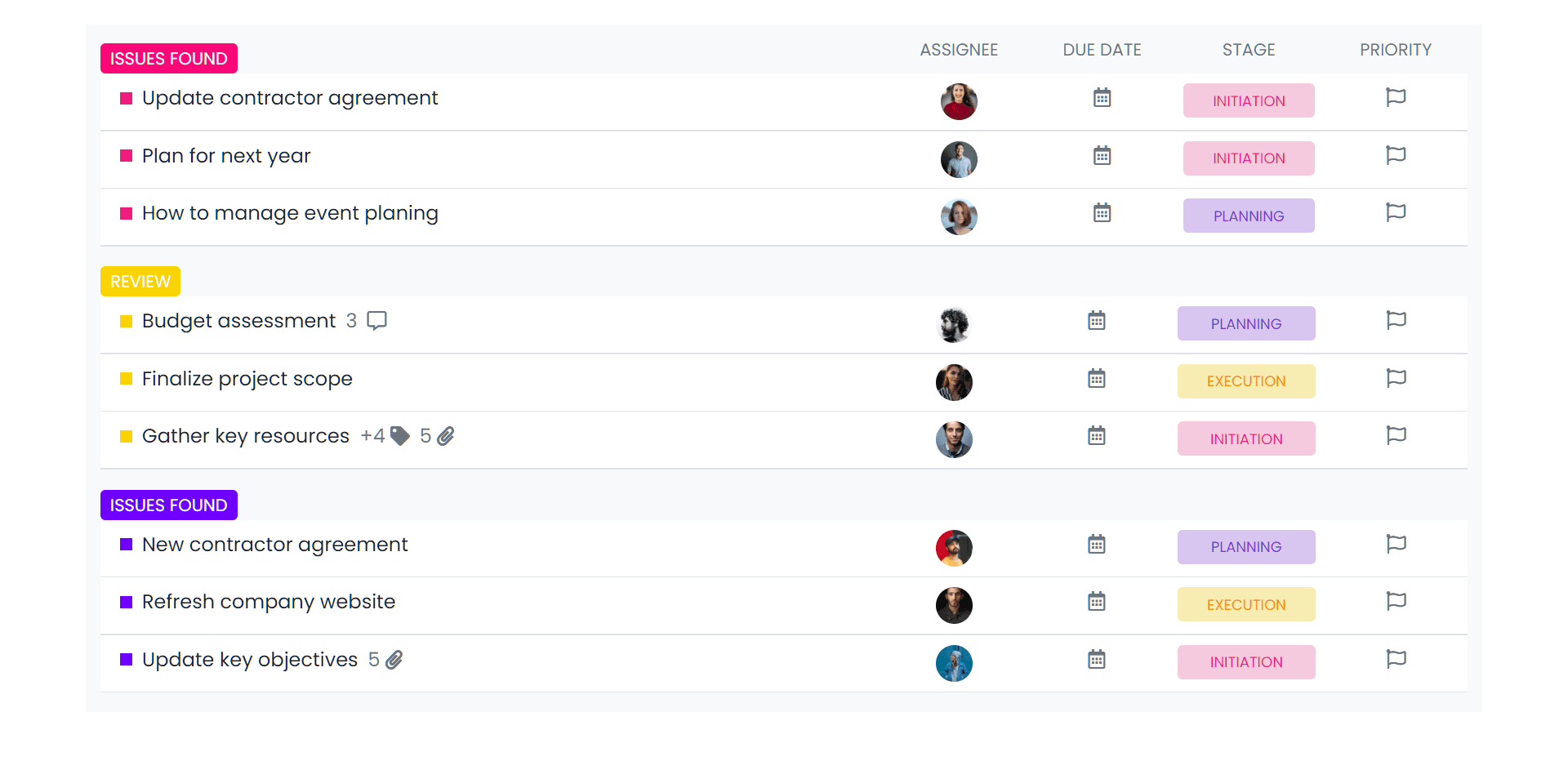Toggle the purple status square on Refresh company website
Viewport: 1568px width, 770px height.
coord(125,602)
